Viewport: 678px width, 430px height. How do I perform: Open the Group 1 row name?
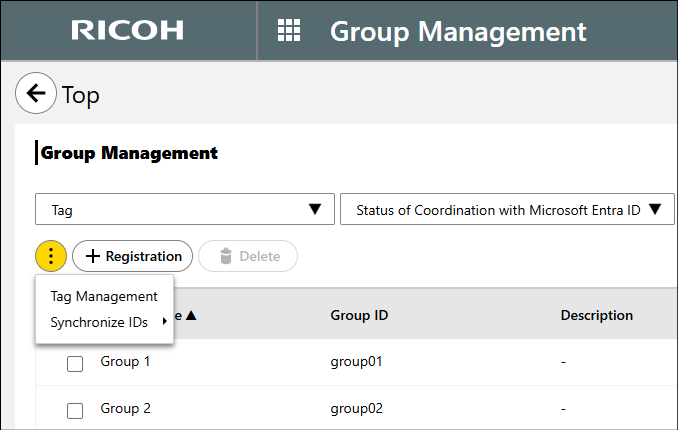point(125,362)
